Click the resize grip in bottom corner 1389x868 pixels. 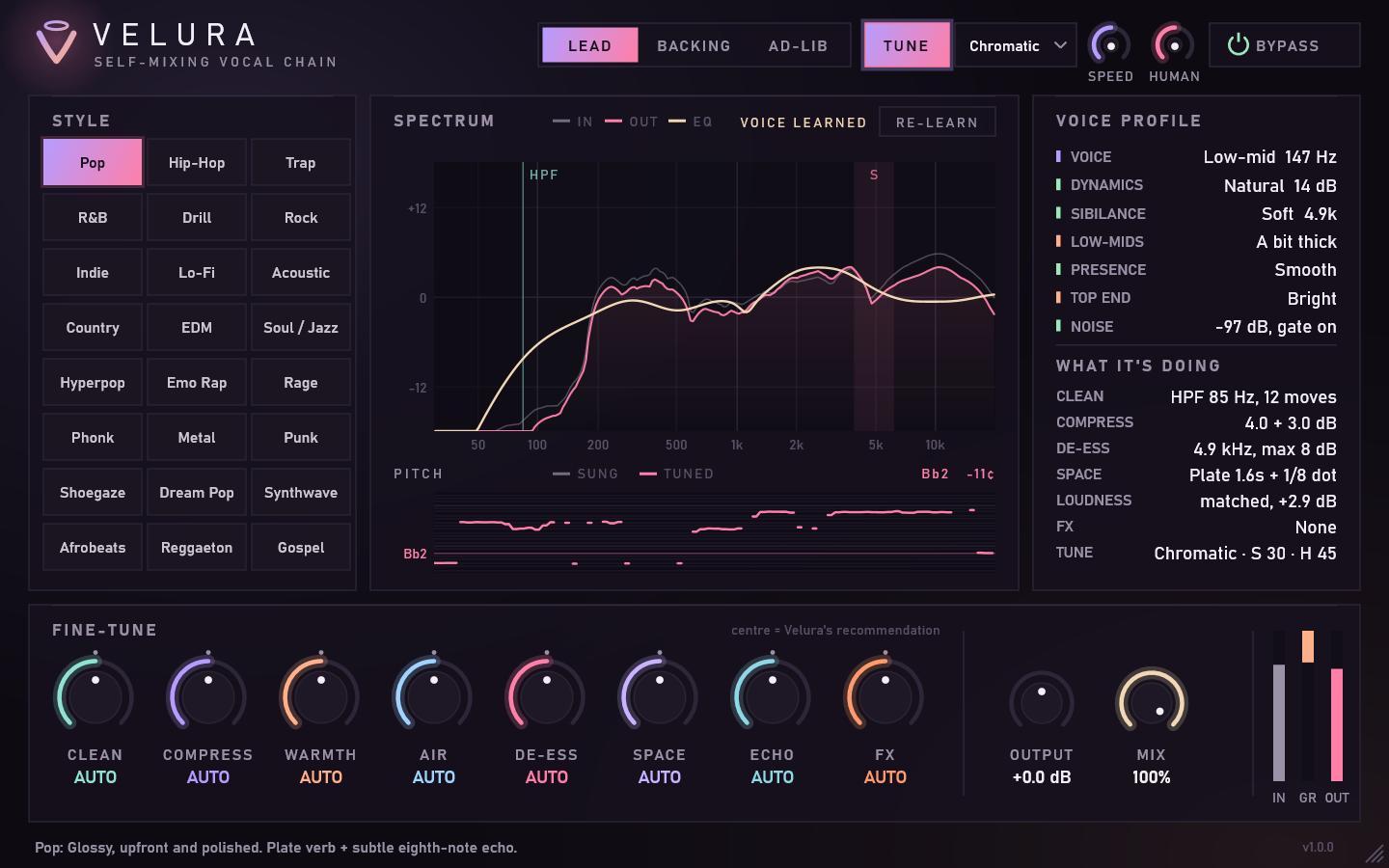point(1374,853)
